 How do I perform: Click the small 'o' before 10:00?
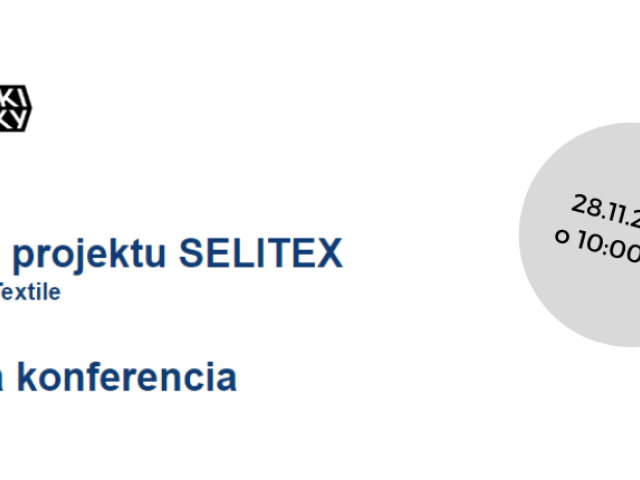click(x=562, y=237)
